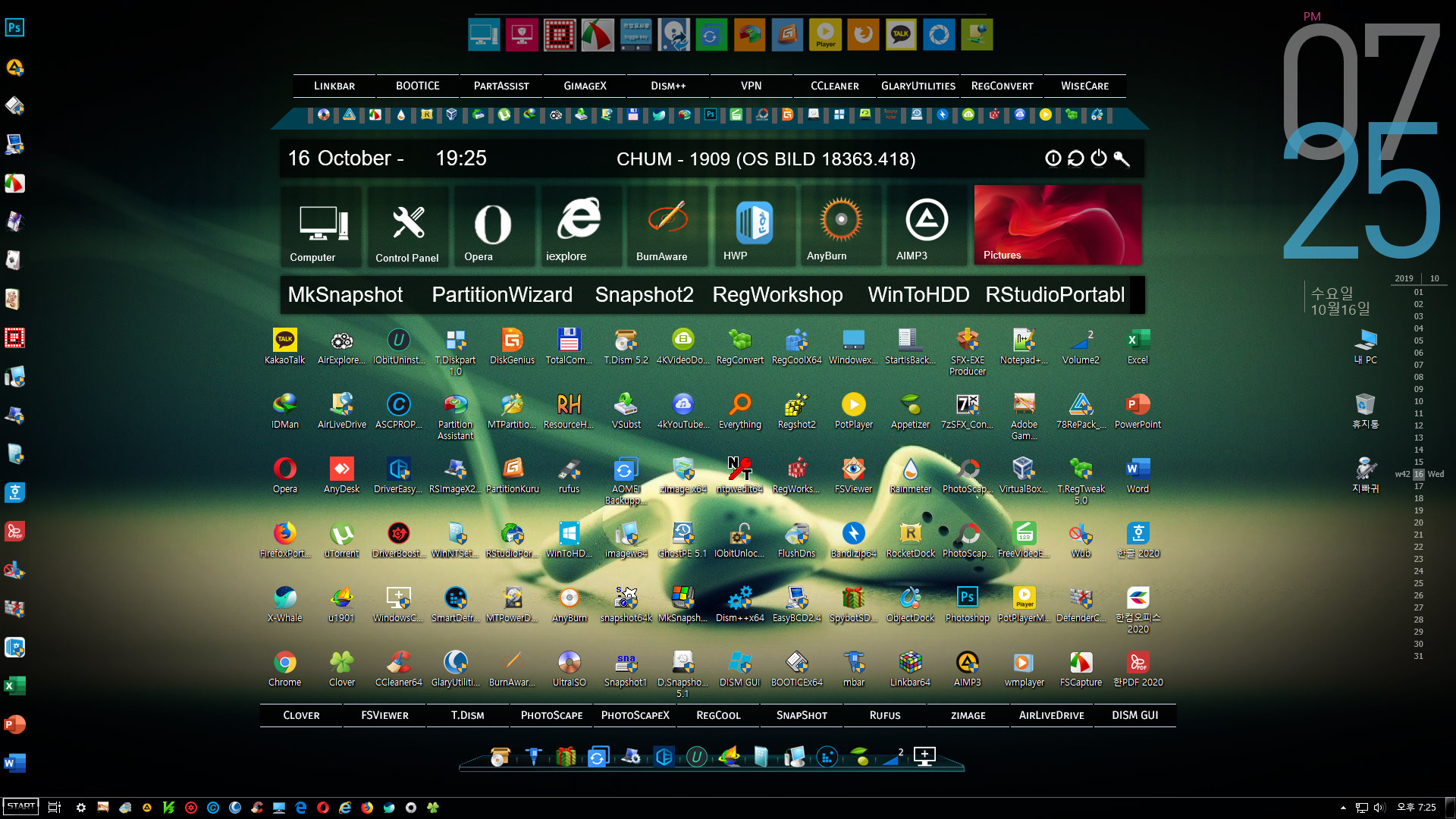Launch IDMan desktop icon

(x=284, y=411)
